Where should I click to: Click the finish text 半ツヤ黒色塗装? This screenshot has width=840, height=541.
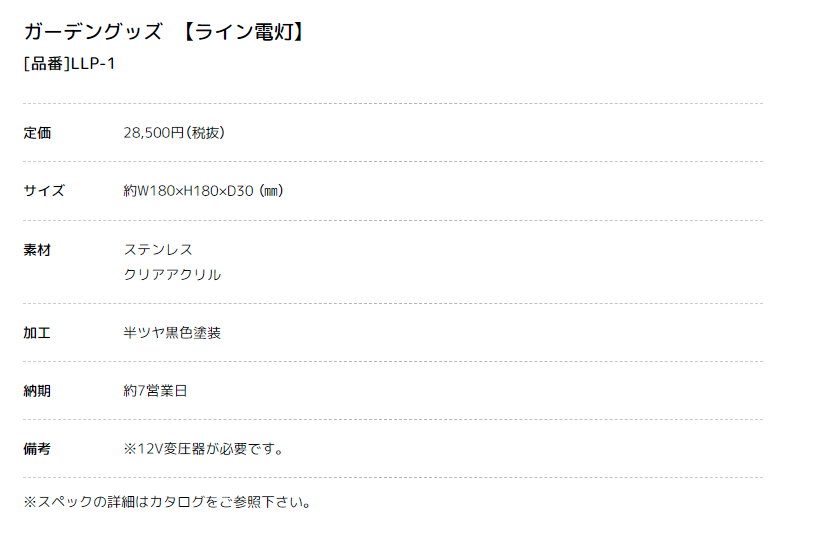click(x=172, y=333)
